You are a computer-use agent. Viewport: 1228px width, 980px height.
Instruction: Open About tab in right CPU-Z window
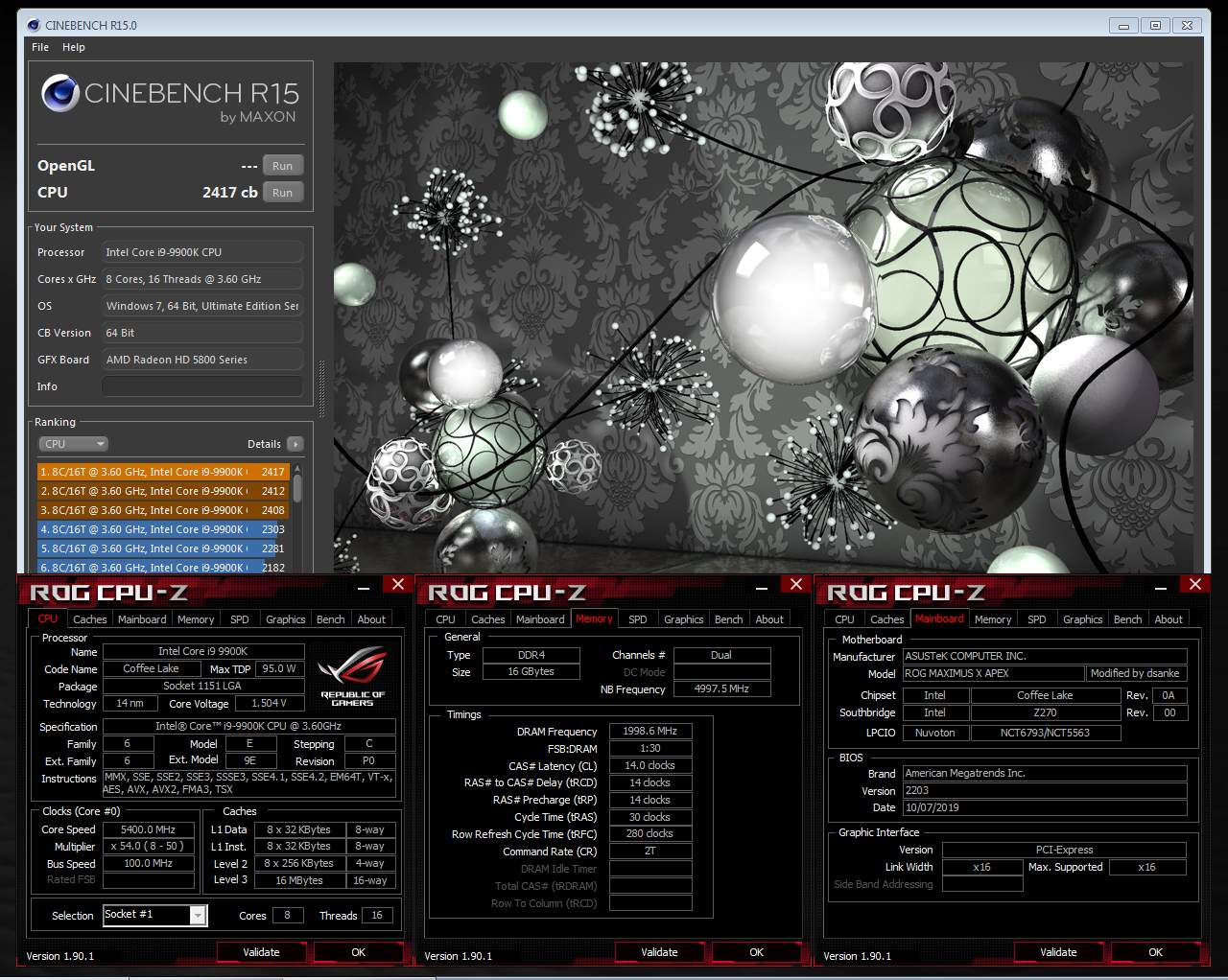point(1169,619)
